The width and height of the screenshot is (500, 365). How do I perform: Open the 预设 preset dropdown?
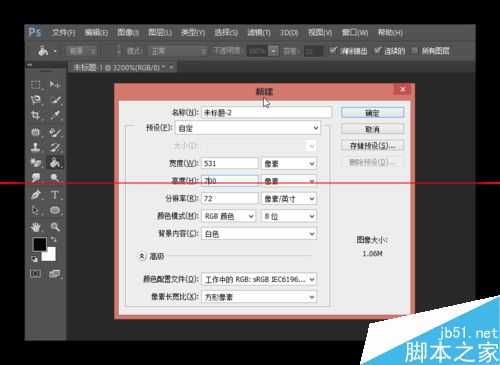point(248,128)
